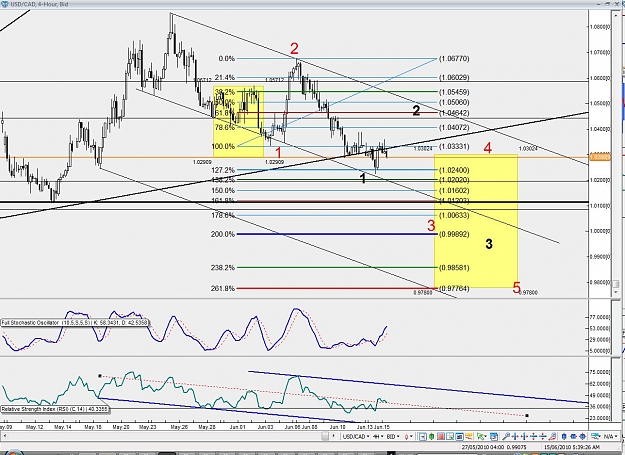The image size is (625, 455).
Task: Click the middle blue candle shape icon
Action: pyautogui.click(x=574, y=437)
